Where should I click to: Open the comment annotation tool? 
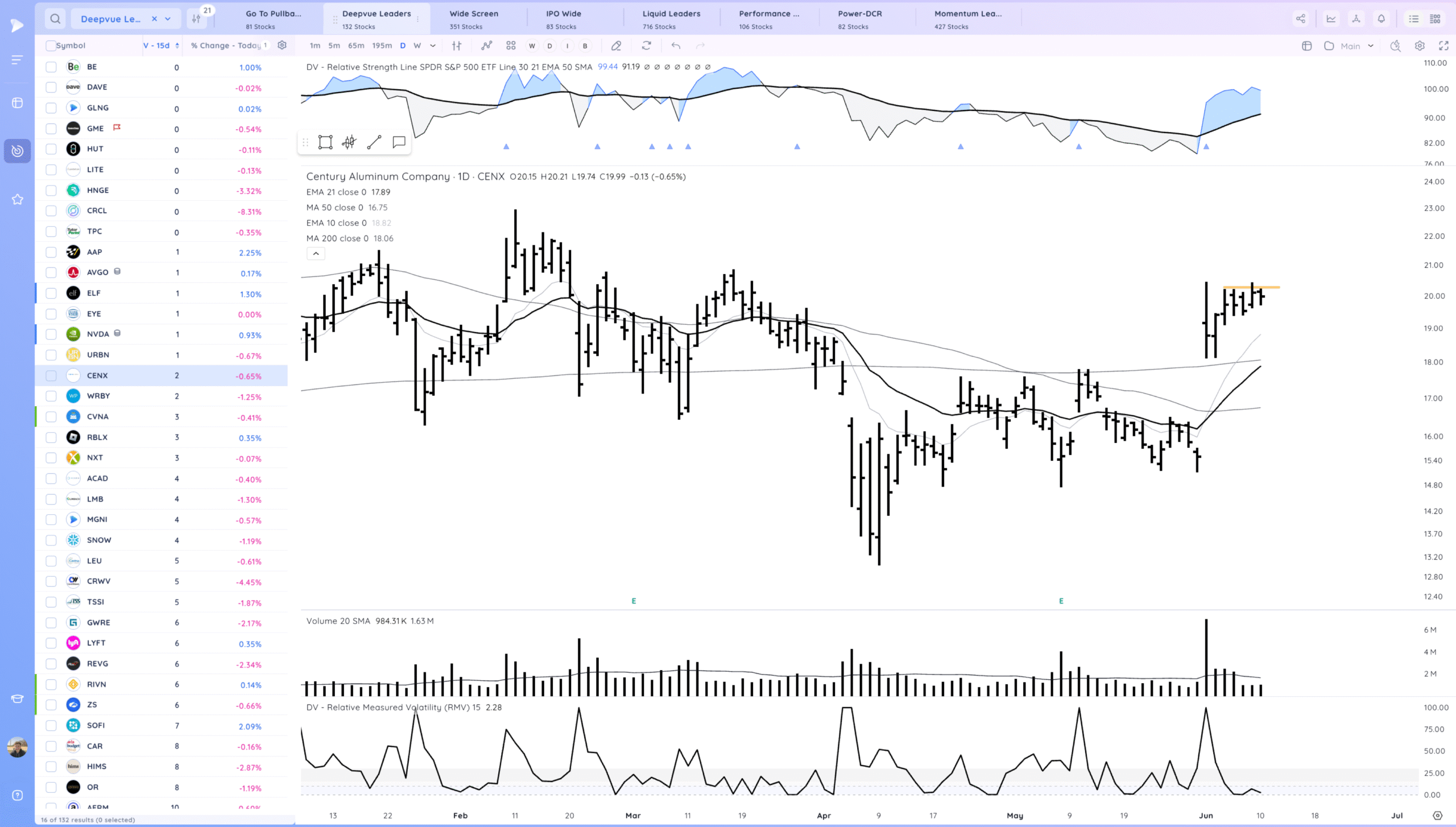tap(399, 142)
